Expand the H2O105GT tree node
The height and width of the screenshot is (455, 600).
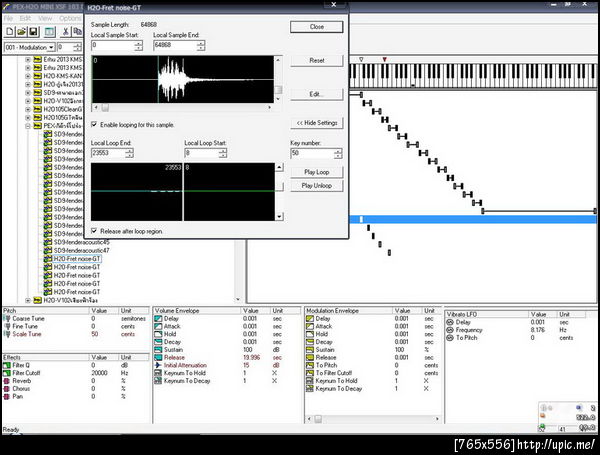pos(28,117)
